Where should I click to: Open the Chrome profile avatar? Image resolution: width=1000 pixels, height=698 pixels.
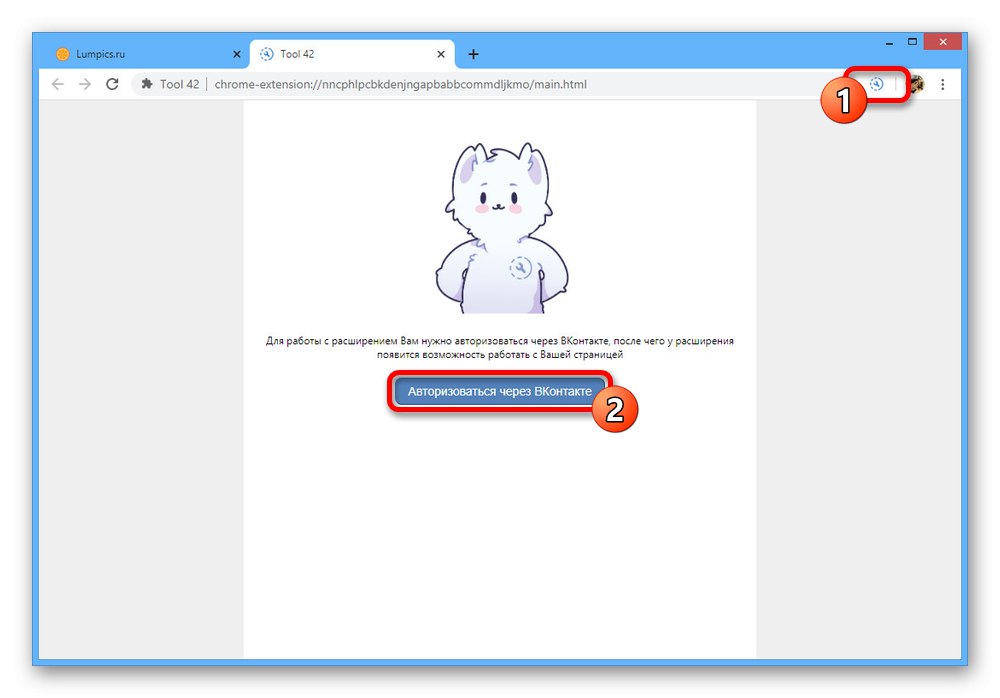[916, 84]
